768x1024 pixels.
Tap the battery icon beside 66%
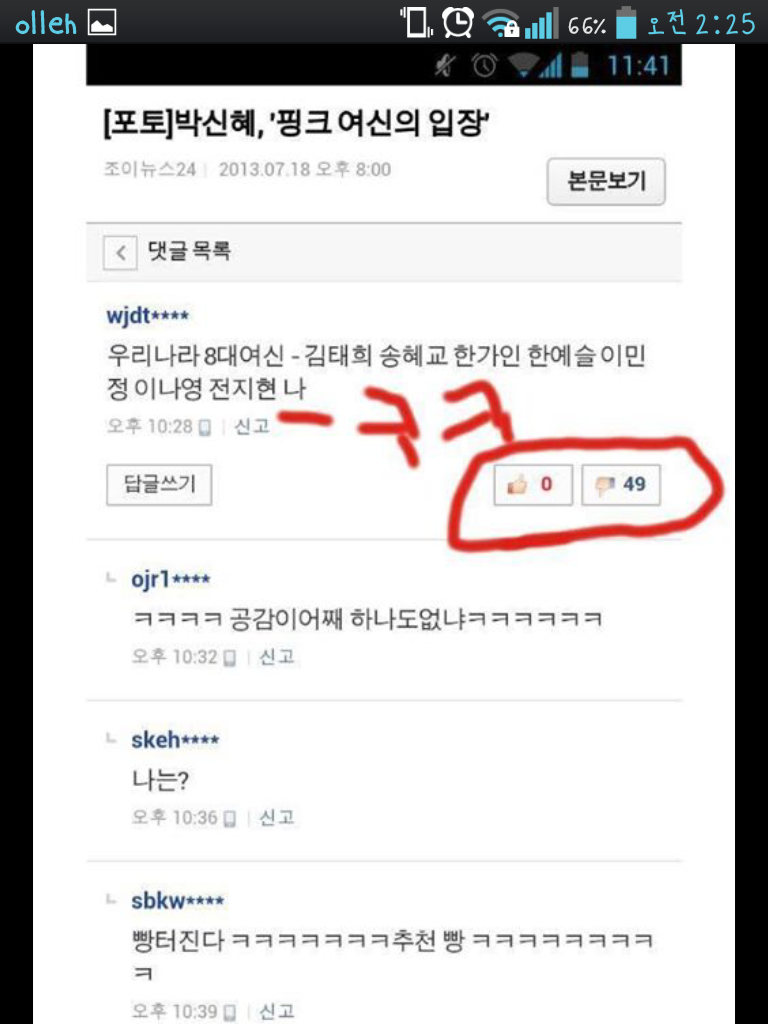click(x=626, y=22)
